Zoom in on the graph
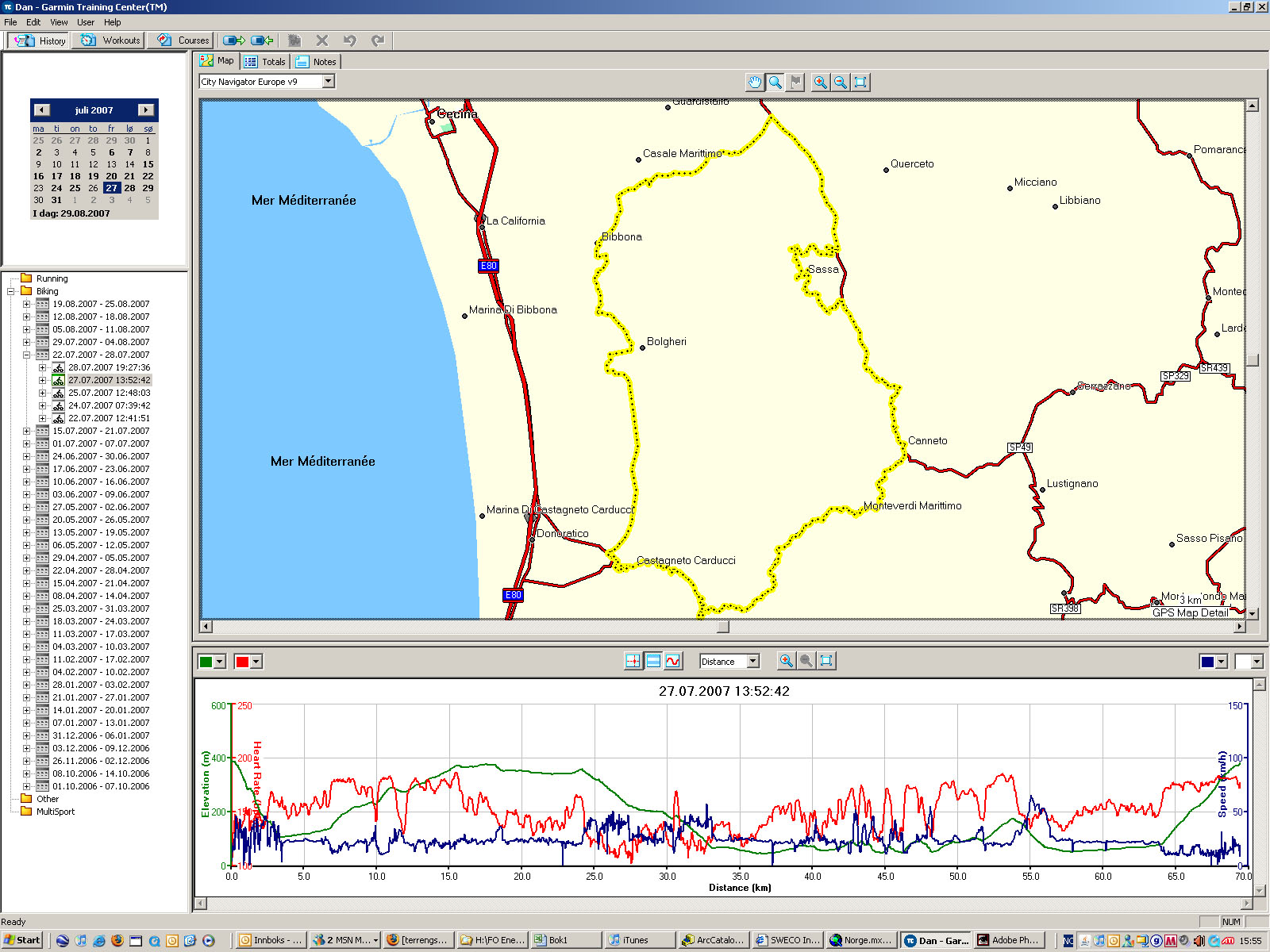Image resolution: width=1270 pixels, height=952 pixels. coord(786,661)
